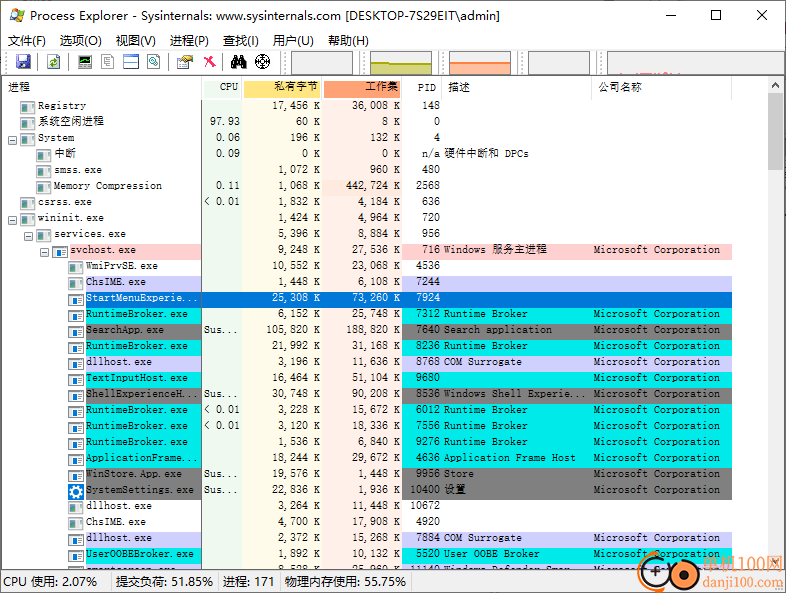Click the 'Windows 服务主进程' description text
The width and height of the screenshot is (786, 593).
coord(495,251)
